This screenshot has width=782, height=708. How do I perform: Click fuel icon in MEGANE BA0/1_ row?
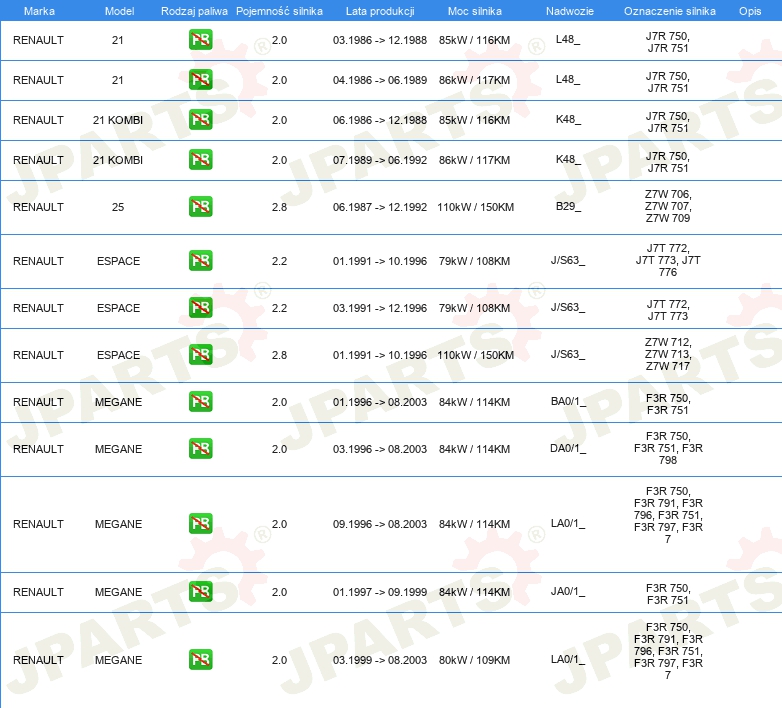point(200,401)
